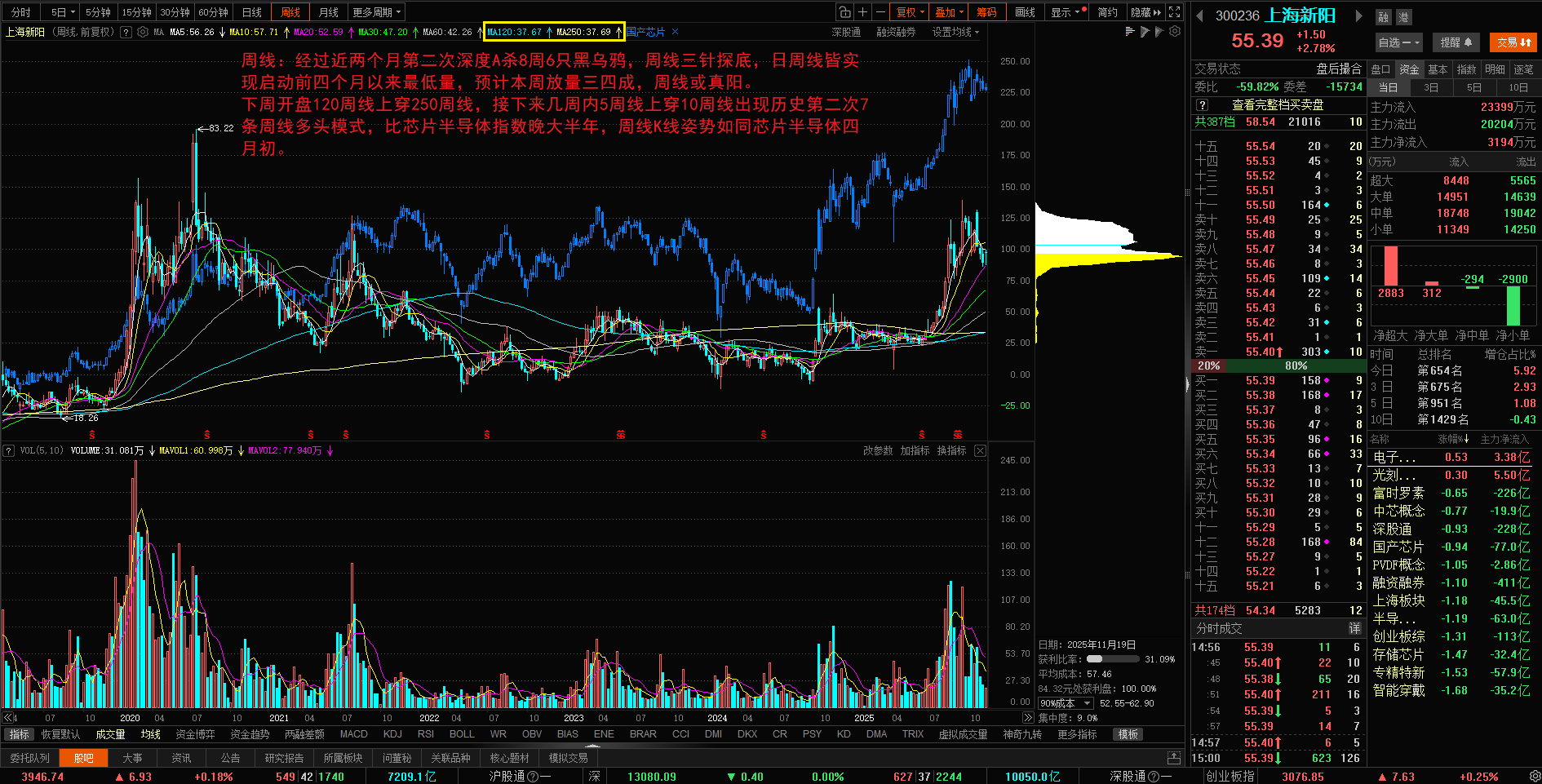Switch to the 日线 daily chart tab
The width and height of the screenshot is (1542, 784).
coord(252,12)
